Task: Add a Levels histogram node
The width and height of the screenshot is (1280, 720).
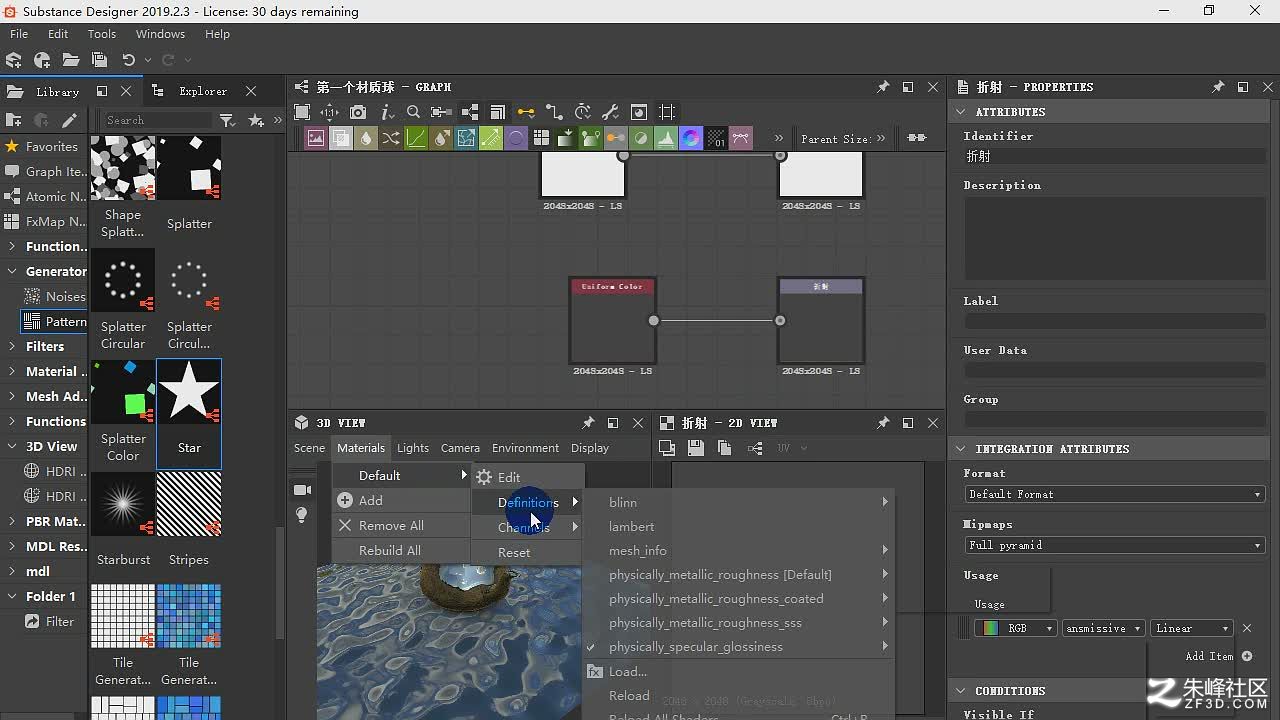Action: click(666, 138)
